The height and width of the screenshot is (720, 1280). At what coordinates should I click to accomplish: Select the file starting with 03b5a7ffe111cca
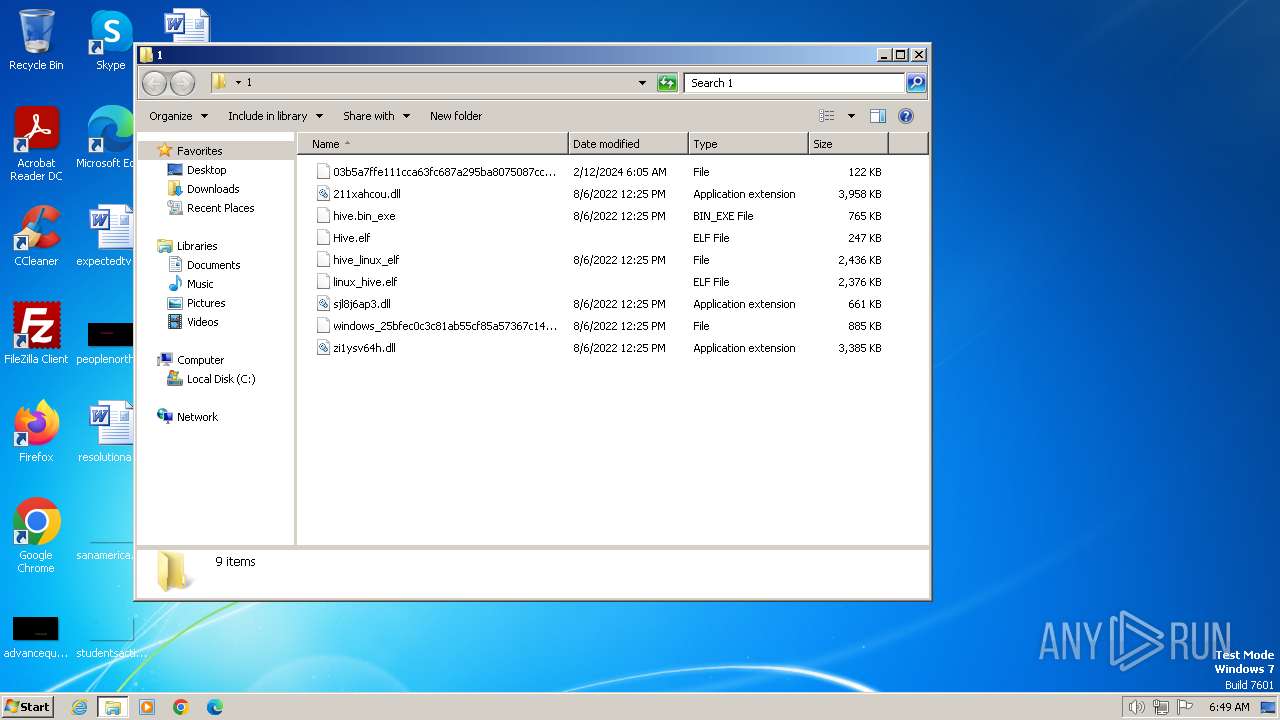[444, 172]
